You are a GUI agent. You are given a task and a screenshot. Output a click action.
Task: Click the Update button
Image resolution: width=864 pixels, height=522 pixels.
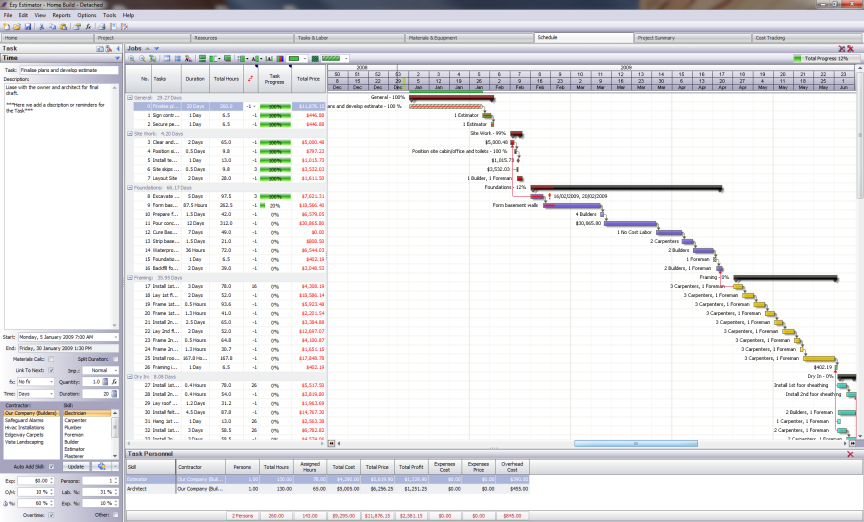coord(75,466)
